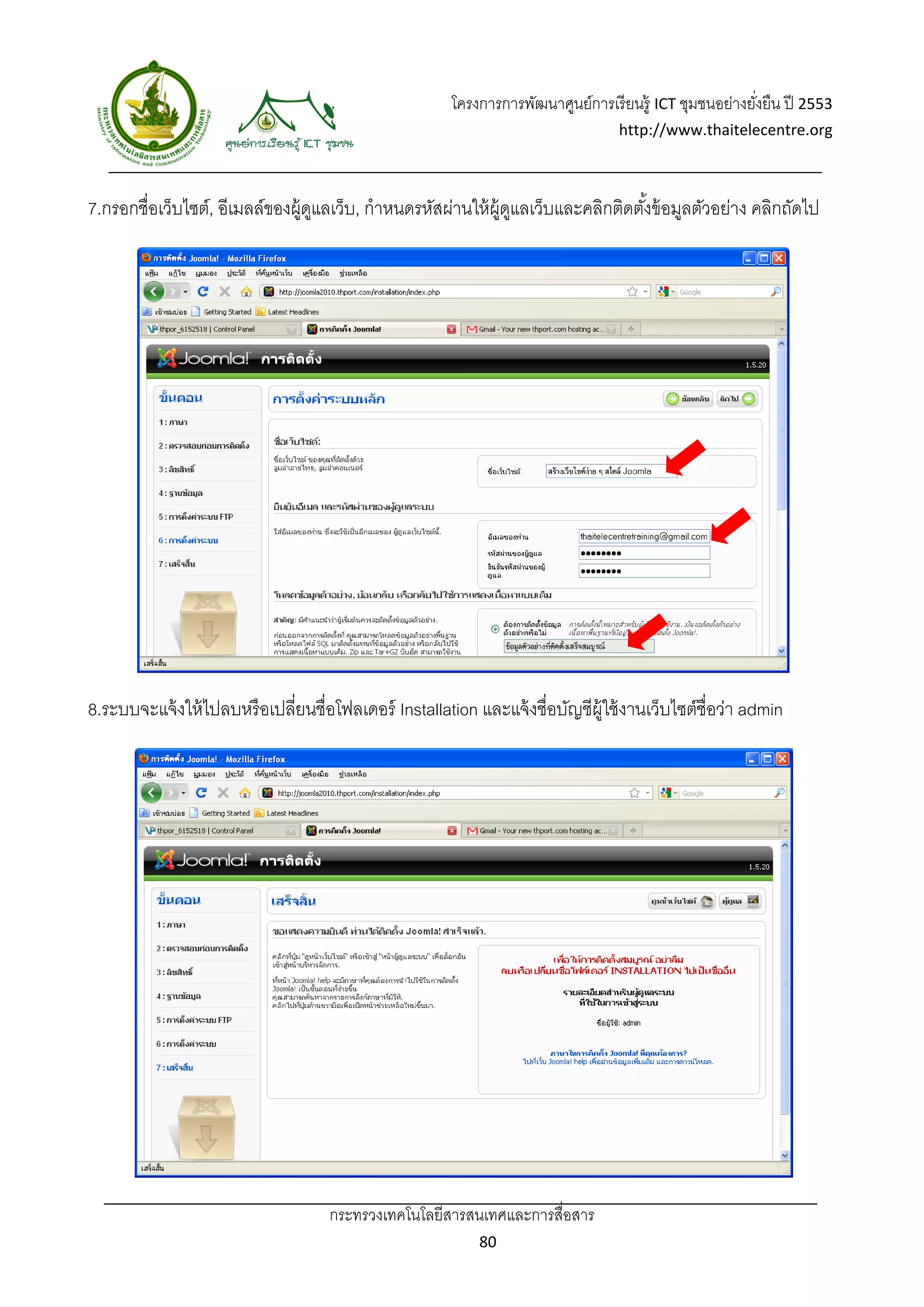The width and height of the screenshot is (924, 1307).
Task: Click home icon in lower Firefox window
Action: point(245,792)
